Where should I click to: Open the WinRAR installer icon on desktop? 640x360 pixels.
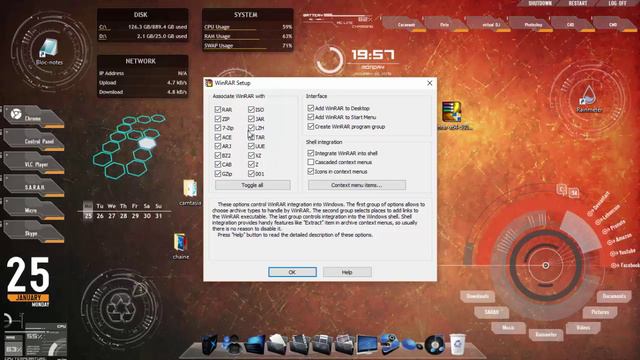tap(452, 116)
